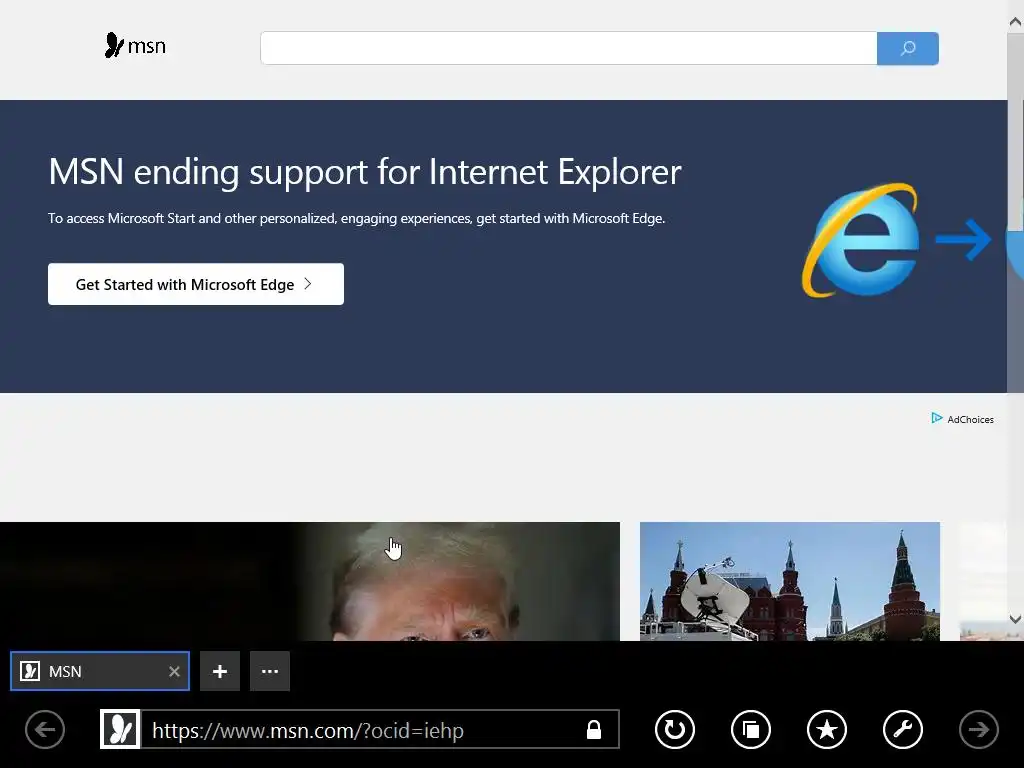Screen dimensions: 1024x768
Task: Open the tab tools ellipsis menu
Action: 270,671
